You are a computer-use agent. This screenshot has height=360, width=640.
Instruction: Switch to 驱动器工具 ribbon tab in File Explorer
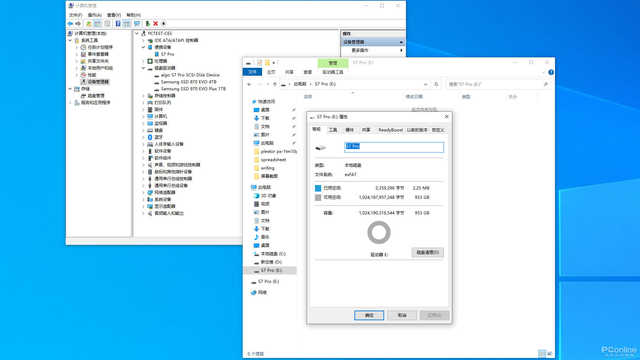pyautogui.click(x=333, y=72)
